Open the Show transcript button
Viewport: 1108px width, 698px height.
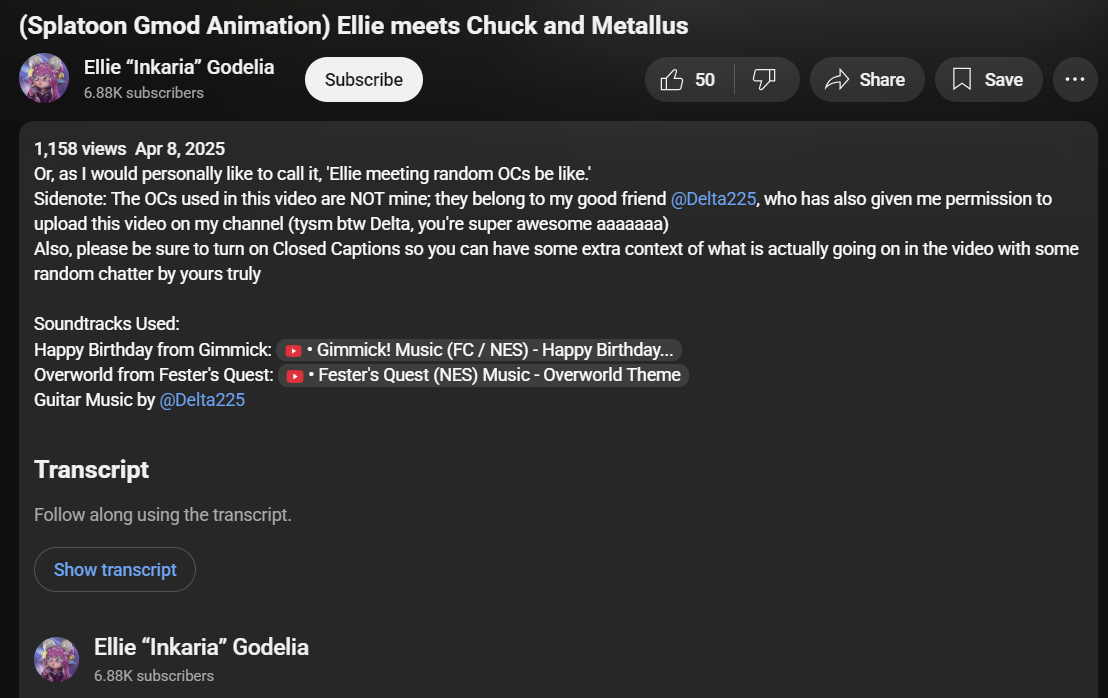click(115, 569)
